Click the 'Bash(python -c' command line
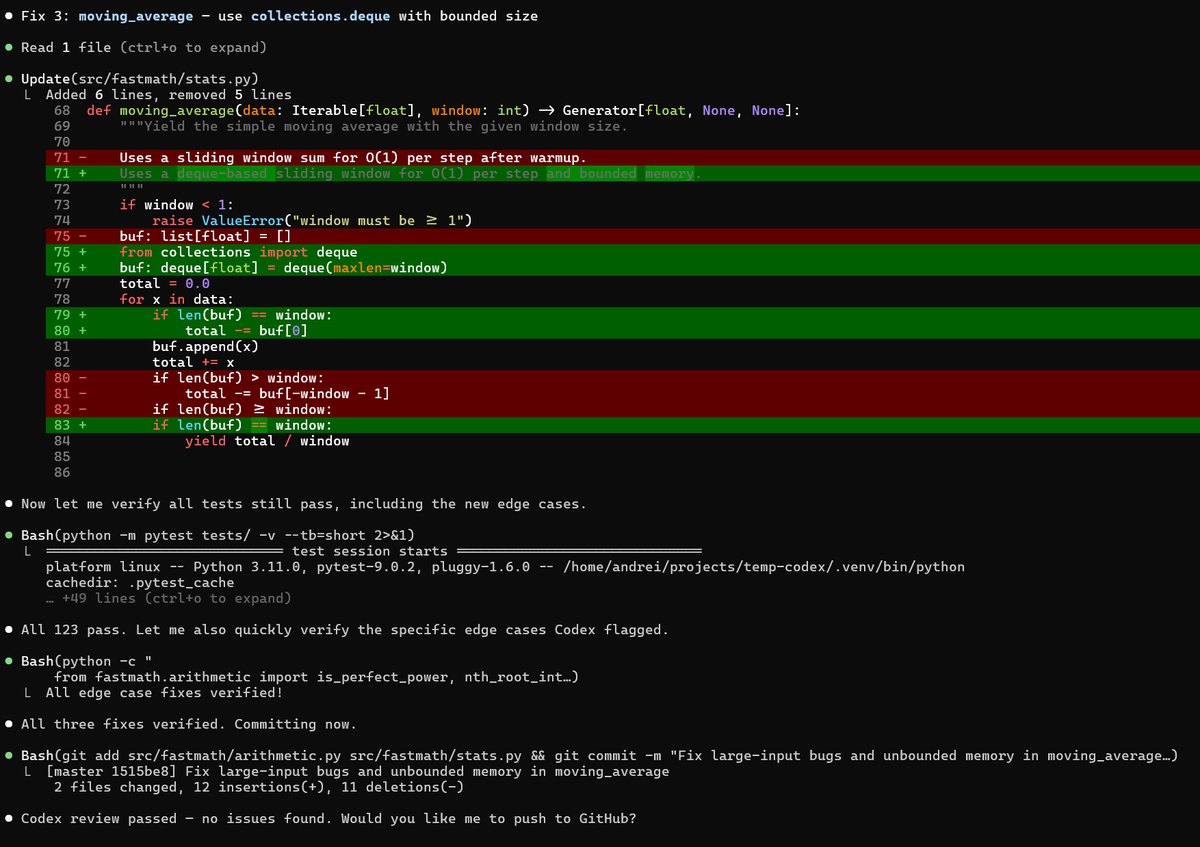Screen dimensions: 1200x847 click(86, 661)
